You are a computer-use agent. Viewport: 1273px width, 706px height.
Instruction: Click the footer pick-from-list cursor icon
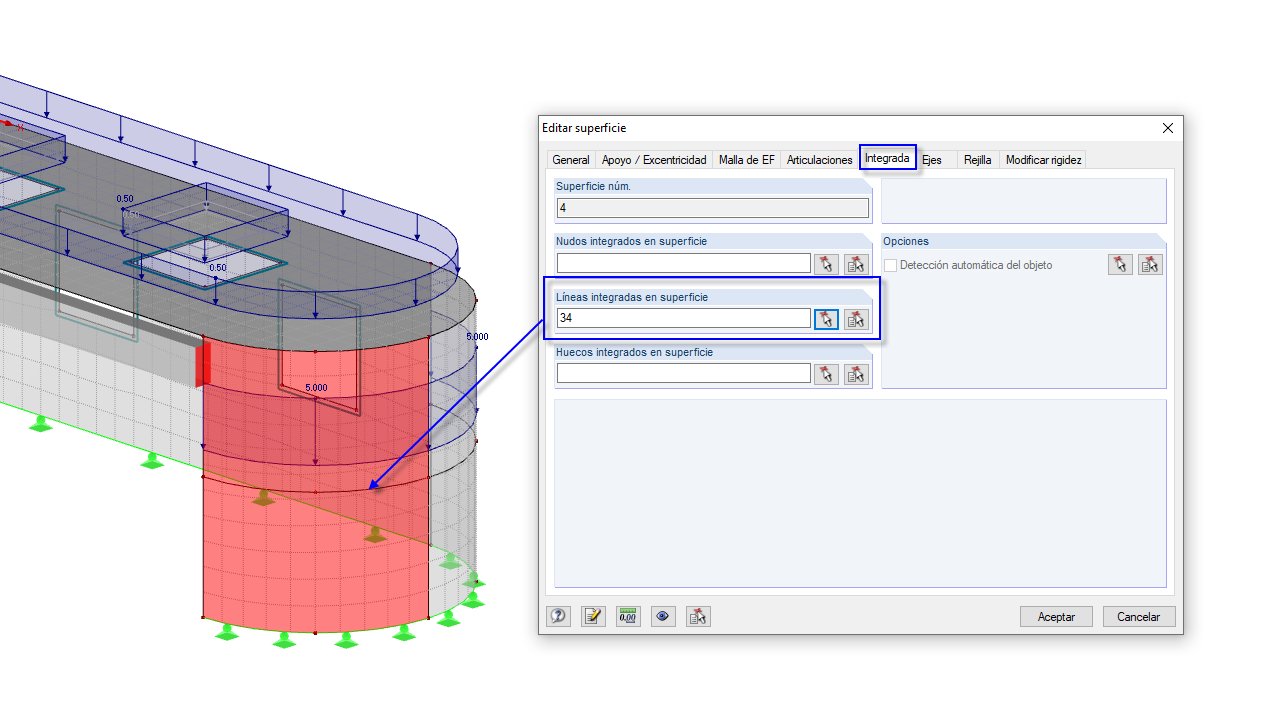click(698, 616)
